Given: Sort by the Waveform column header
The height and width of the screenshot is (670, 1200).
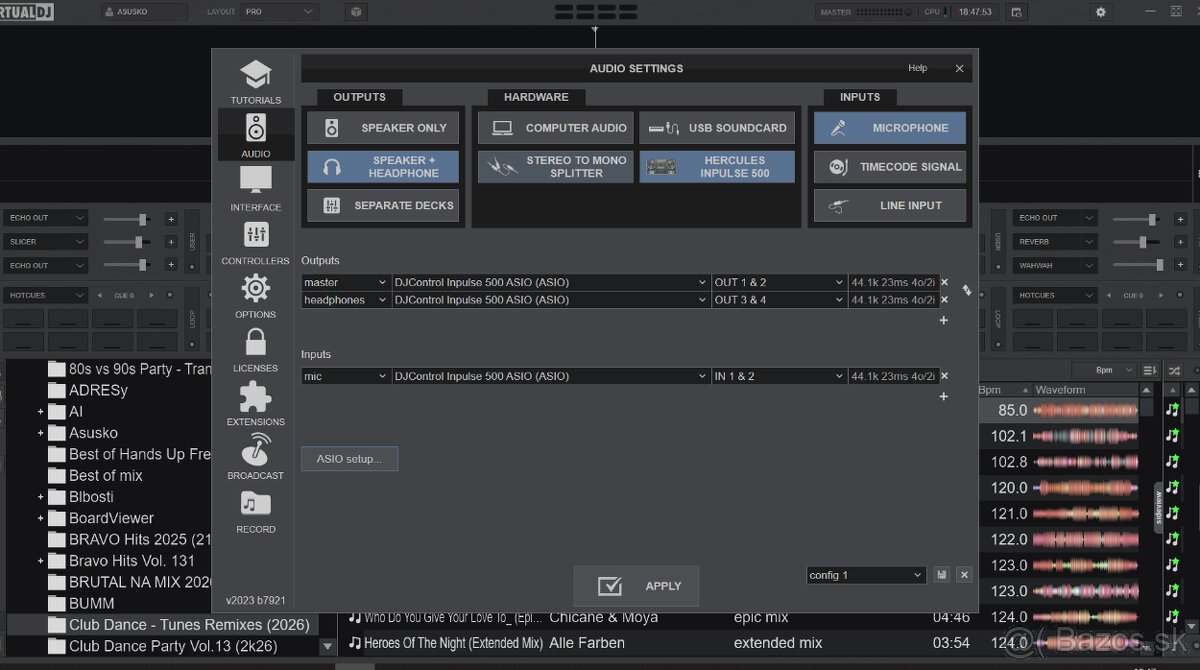Looking at the screenshot, I should [x=1060, y=390].
